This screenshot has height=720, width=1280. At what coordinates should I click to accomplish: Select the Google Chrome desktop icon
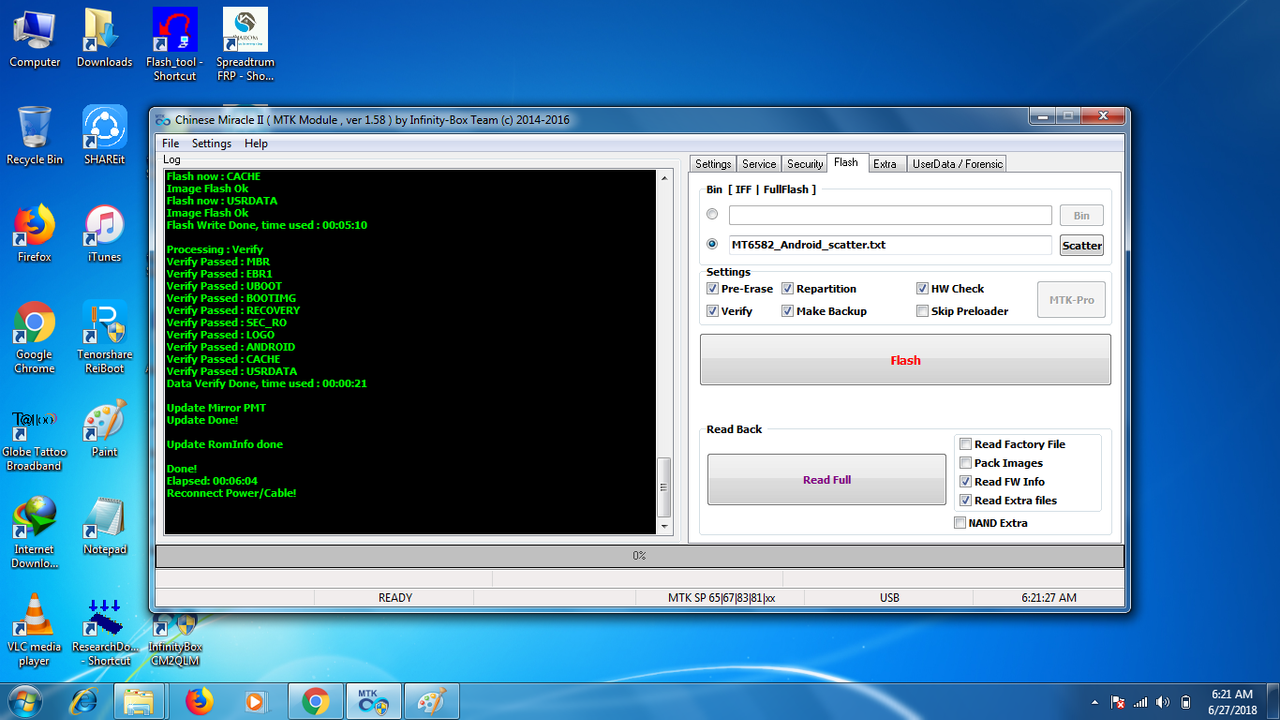click(x=34, y=337)
